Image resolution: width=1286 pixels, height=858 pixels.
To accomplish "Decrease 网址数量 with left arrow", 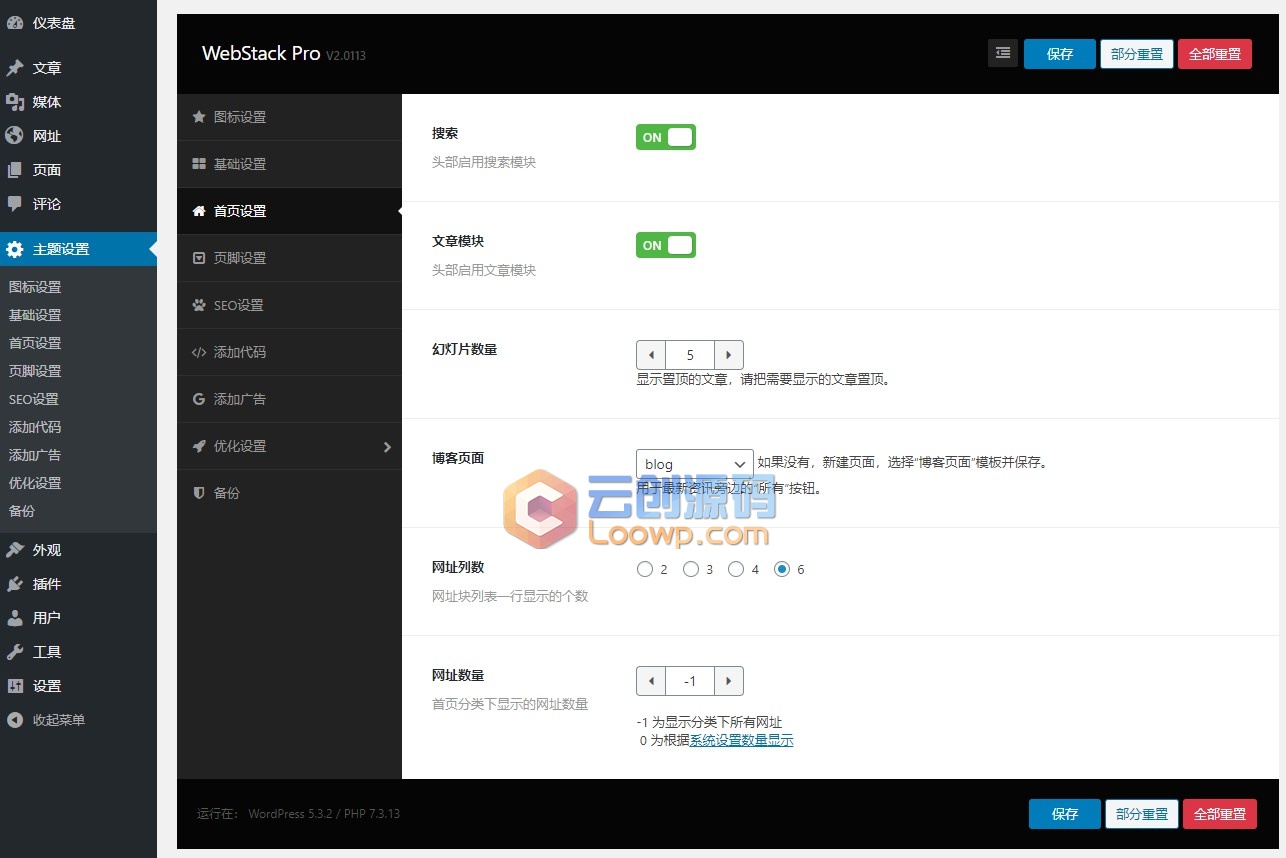I will (651, 681).
